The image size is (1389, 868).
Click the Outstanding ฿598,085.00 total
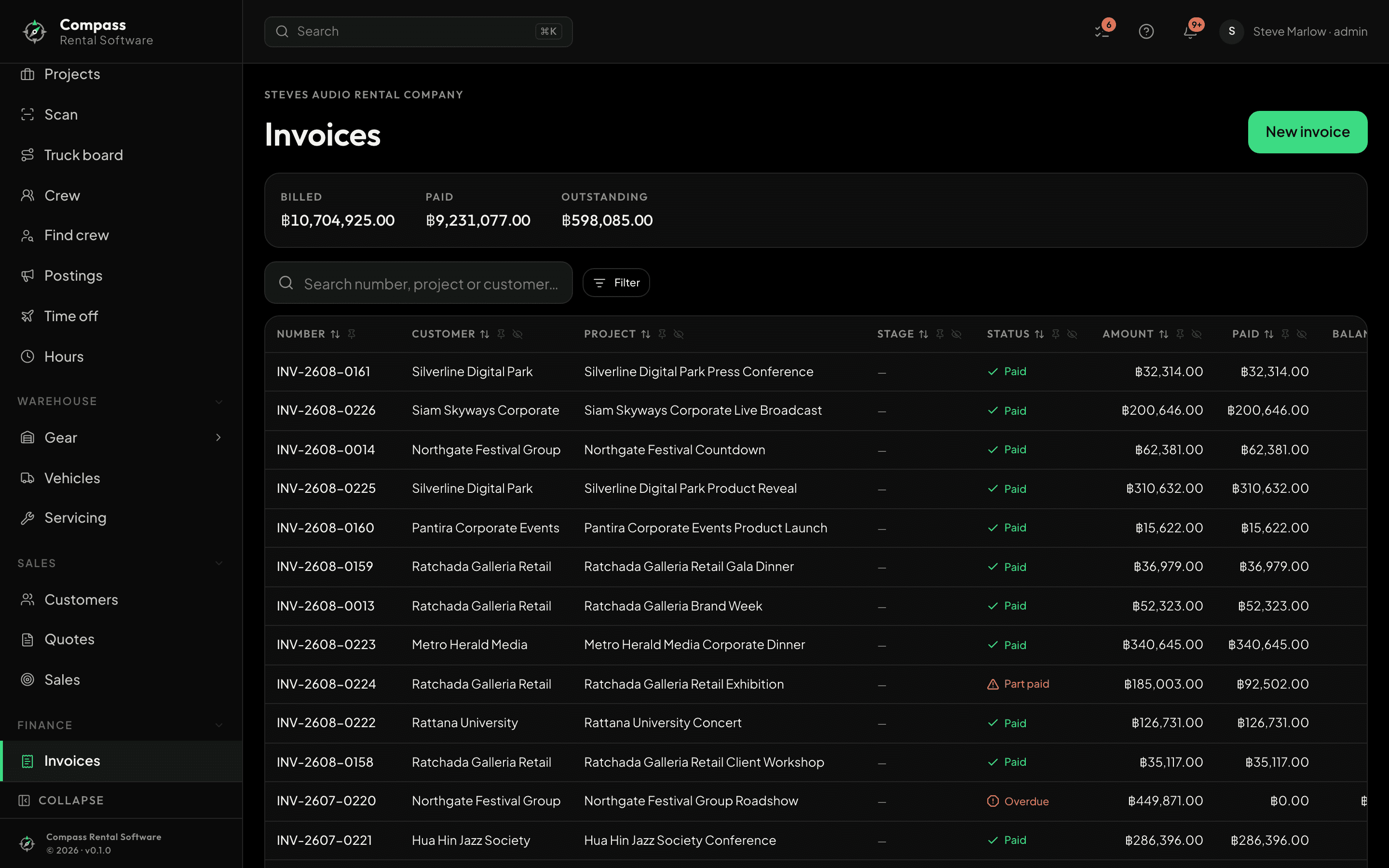(607, 221)
